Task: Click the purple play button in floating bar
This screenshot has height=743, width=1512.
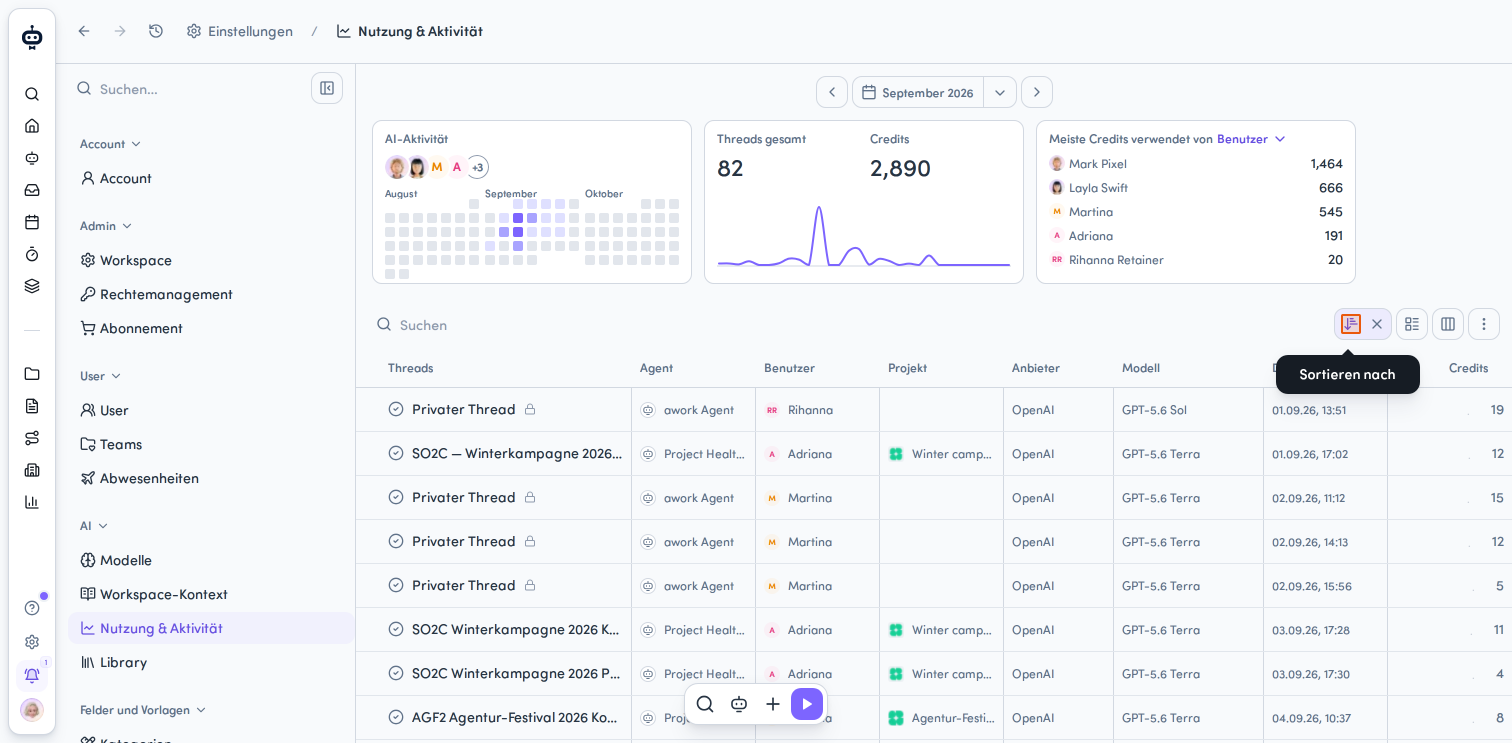Action: pyautogui.click(x=807, y=704)
